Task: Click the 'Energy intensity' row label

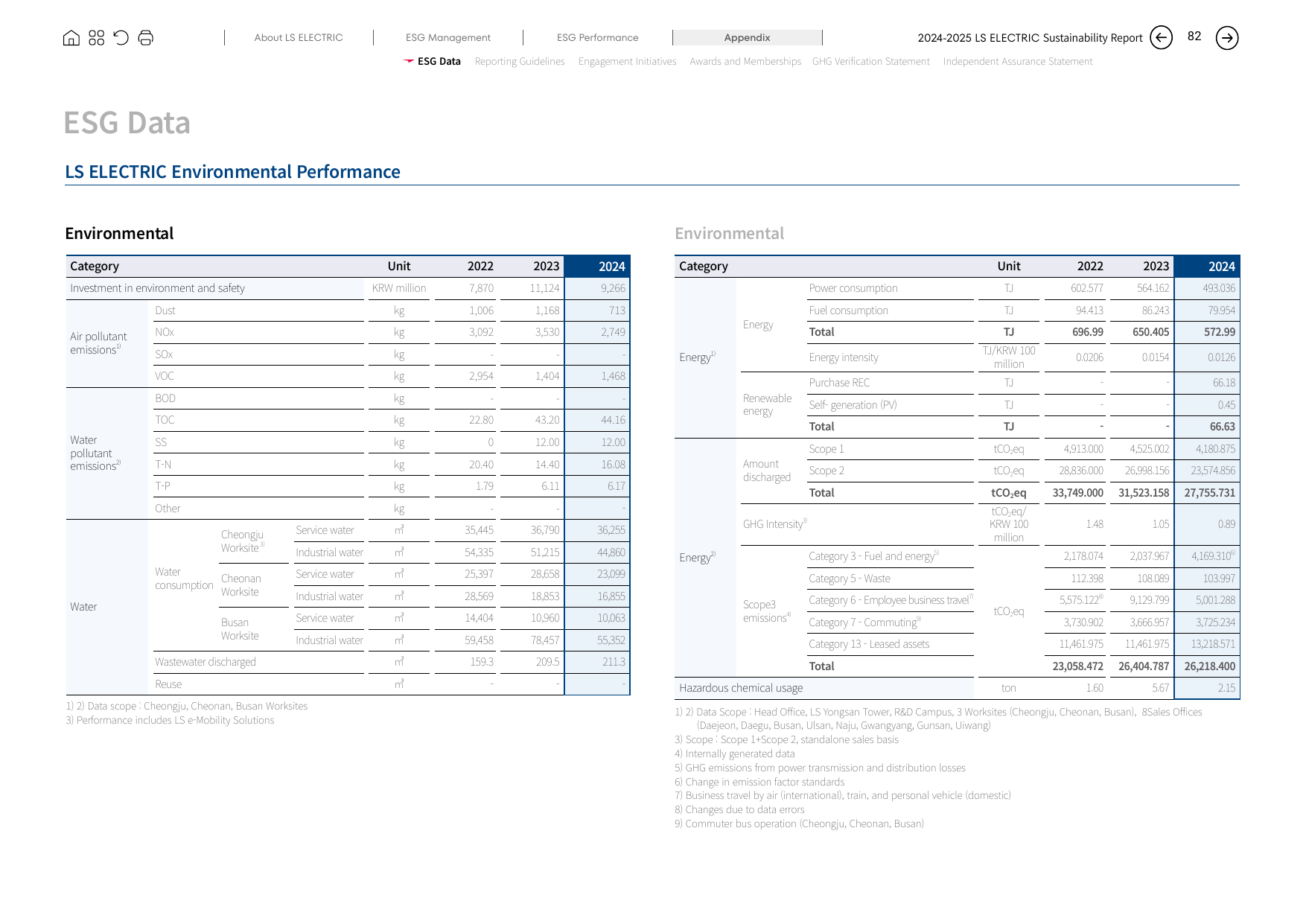Action: click(844, 357)
